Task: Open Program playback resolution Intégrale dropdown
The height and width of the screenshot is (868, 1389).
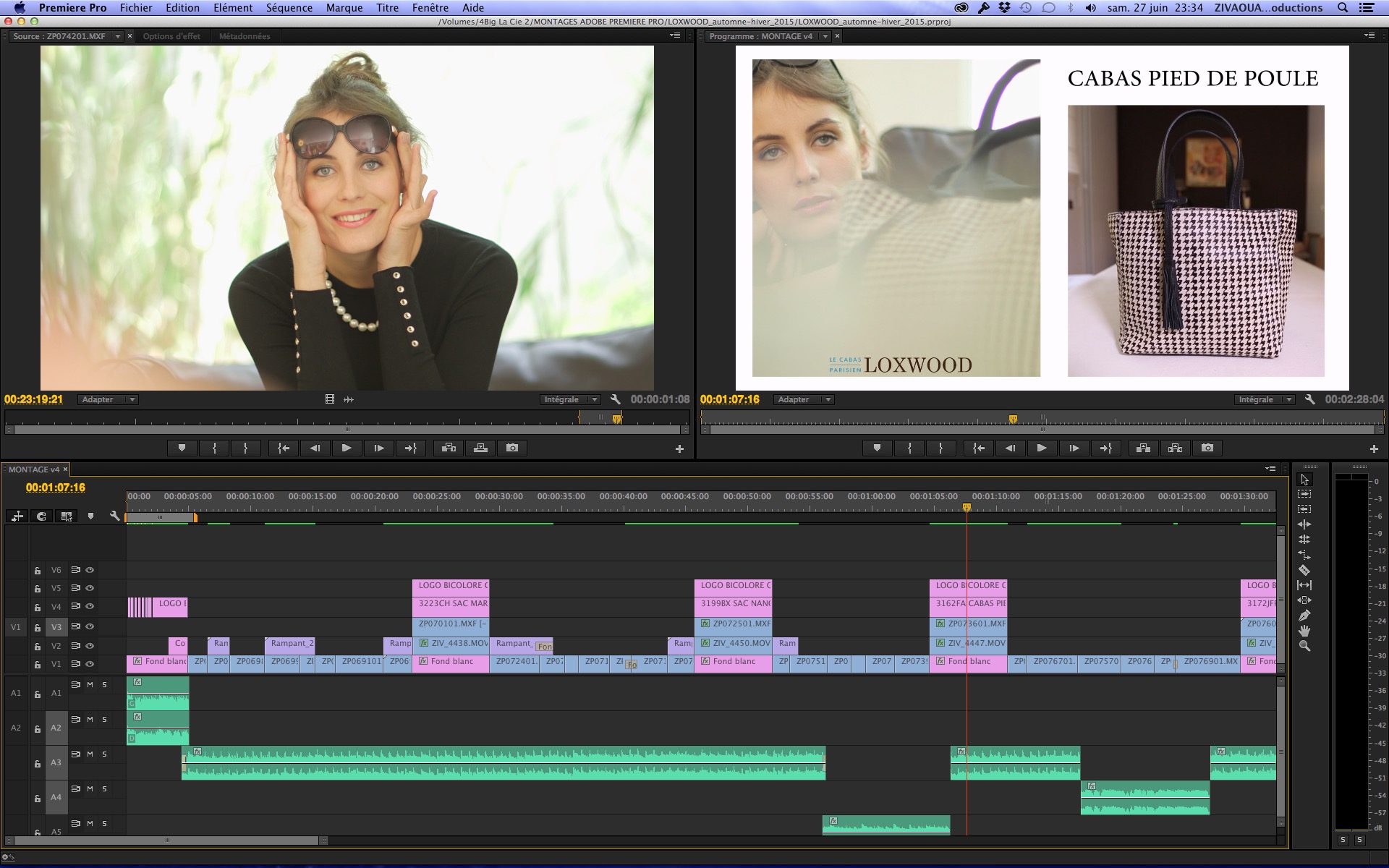Action: (1265, 399)
